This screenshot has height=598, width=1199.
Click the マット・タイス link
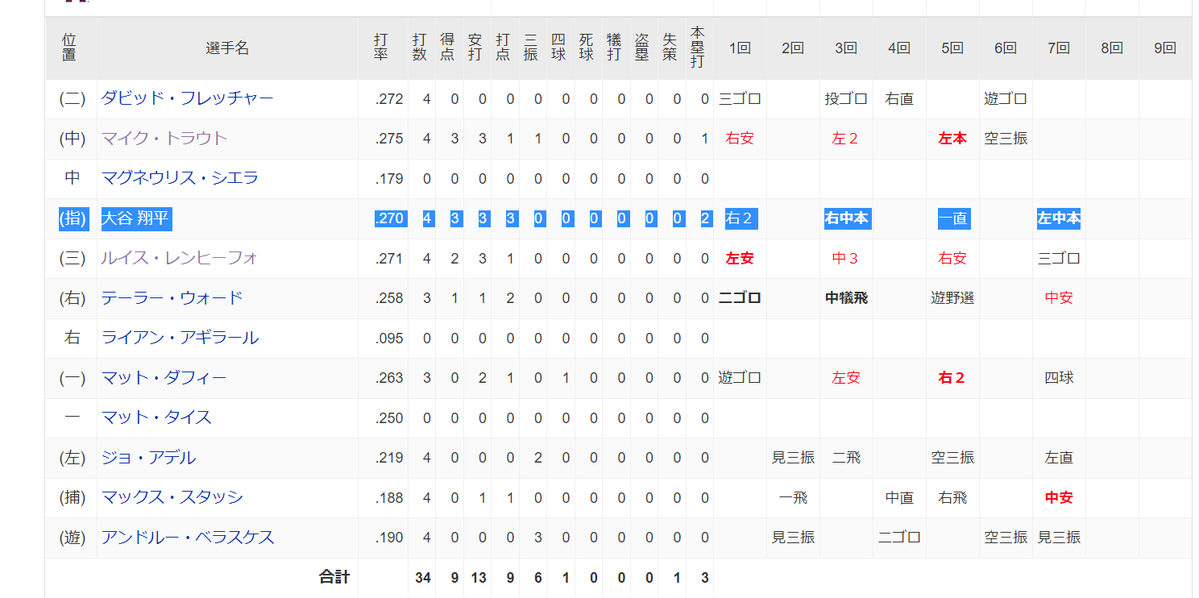(157, 417)
